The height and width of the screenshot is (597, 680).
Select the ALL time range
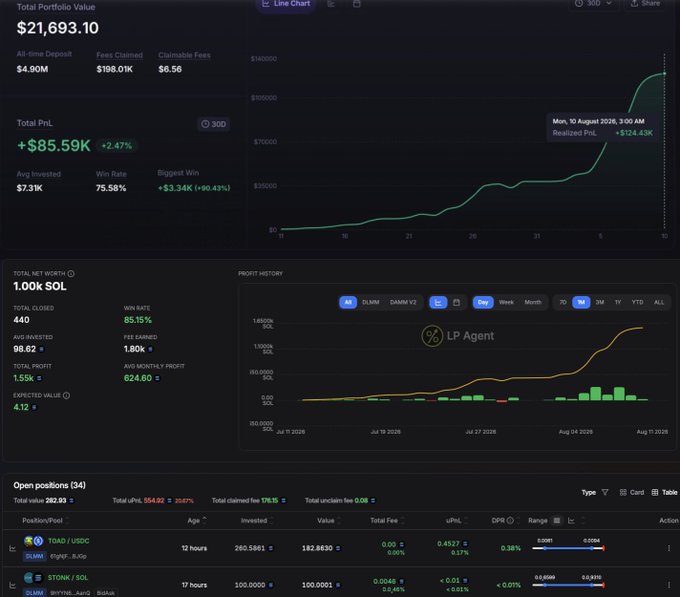659,302
